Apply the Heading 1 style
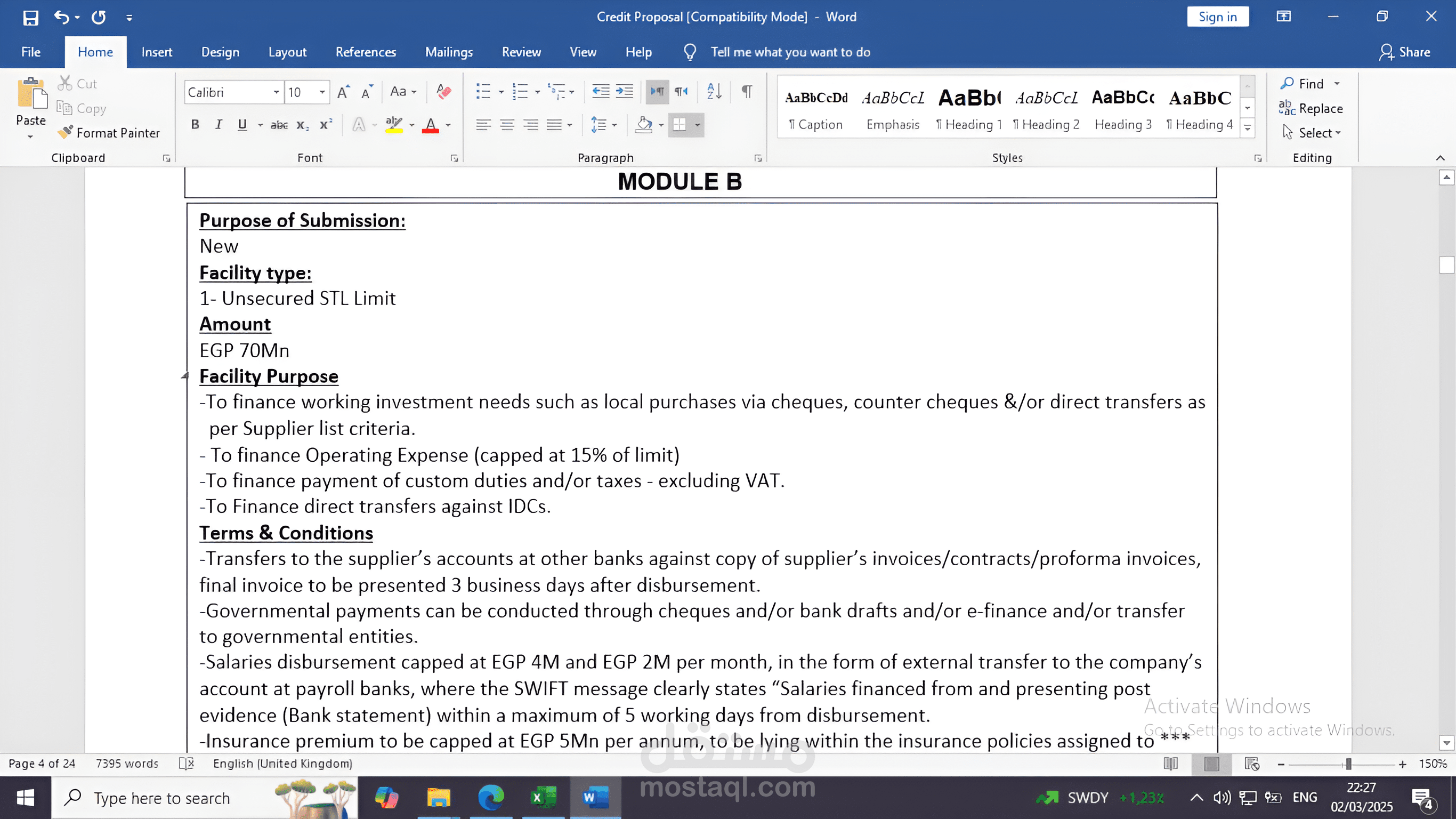This screenshot has height=819, width=1456. 969,108
